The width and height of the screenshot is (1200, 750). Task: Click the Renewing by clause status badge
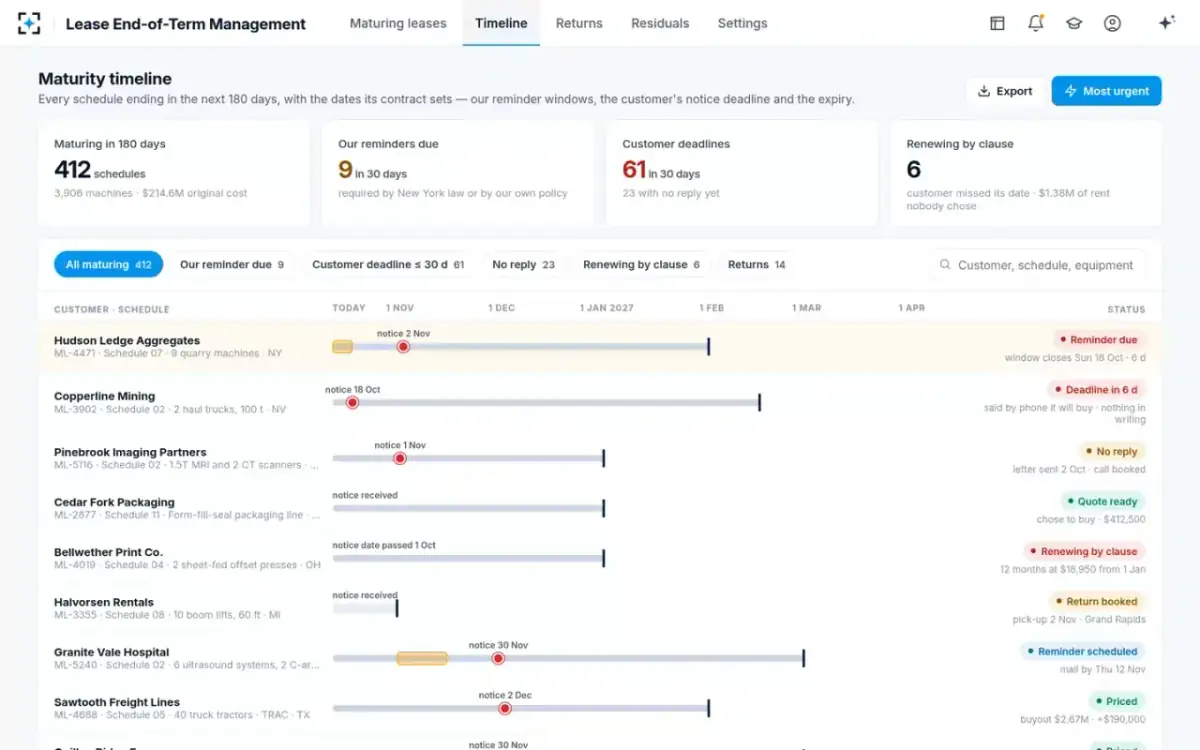(1084, 552)
